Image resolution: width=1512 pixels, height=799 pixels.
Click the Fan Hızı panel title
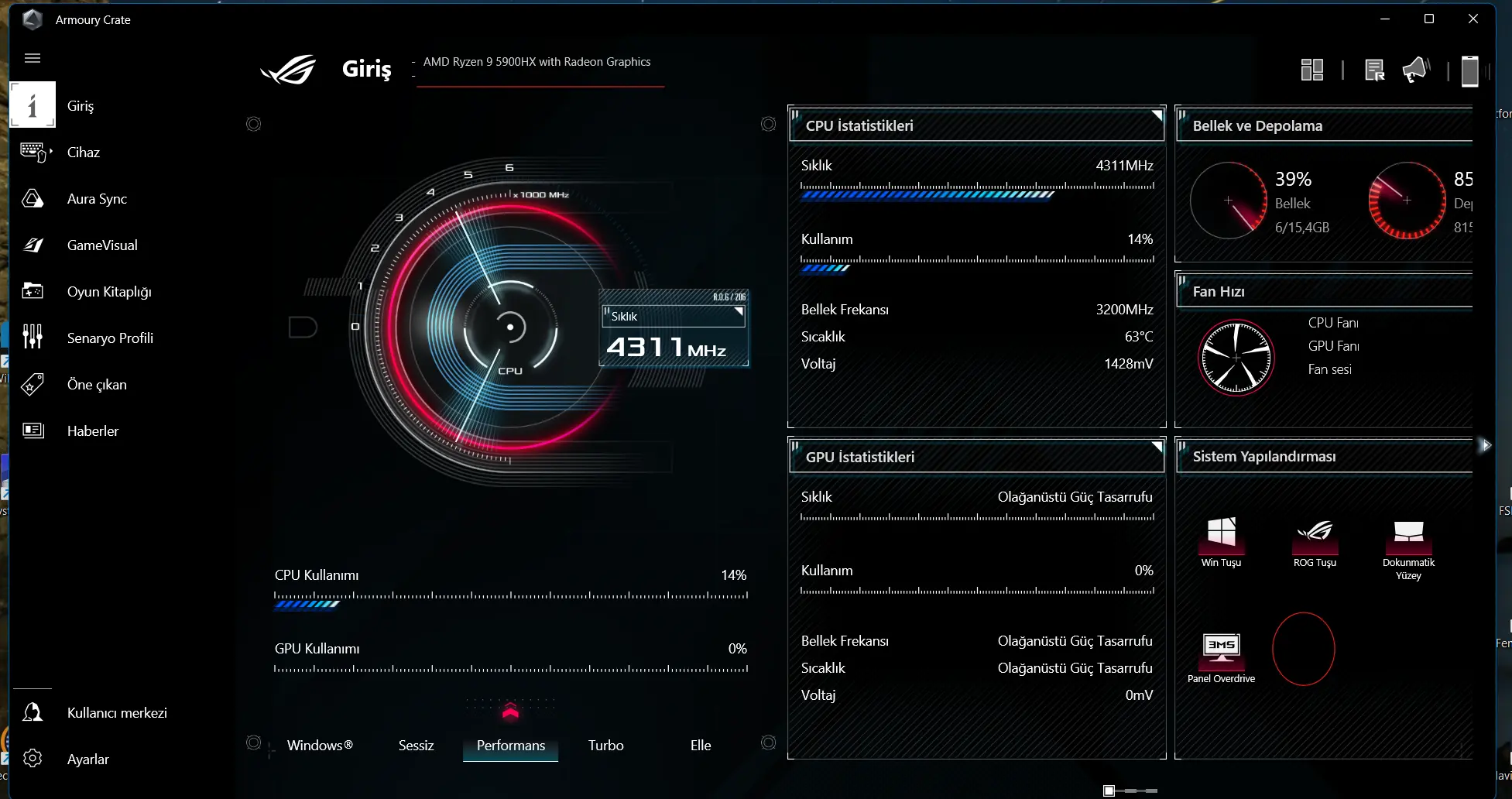tap(1219, 291)
